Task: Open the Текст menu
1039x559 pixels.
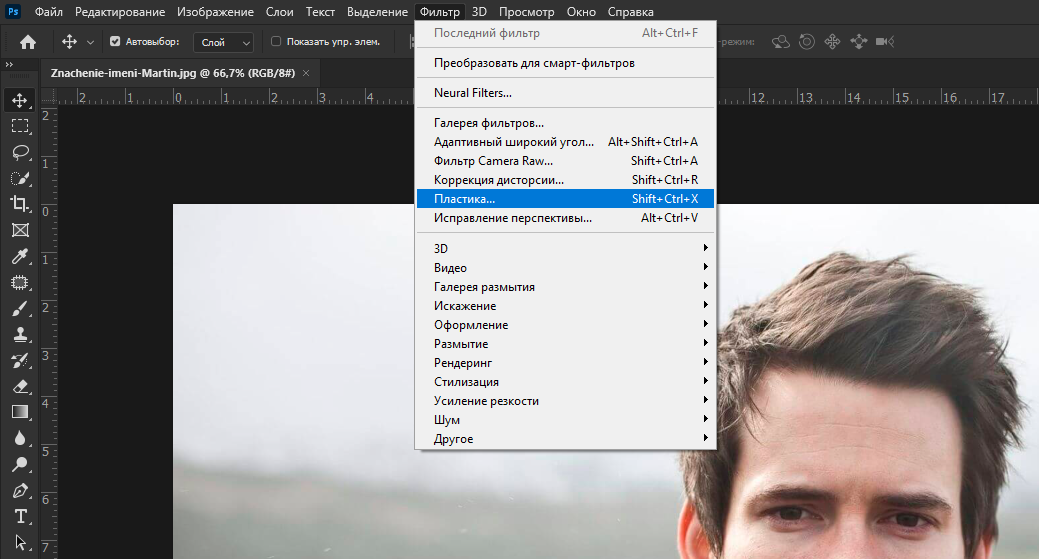Action: (320, 12)
